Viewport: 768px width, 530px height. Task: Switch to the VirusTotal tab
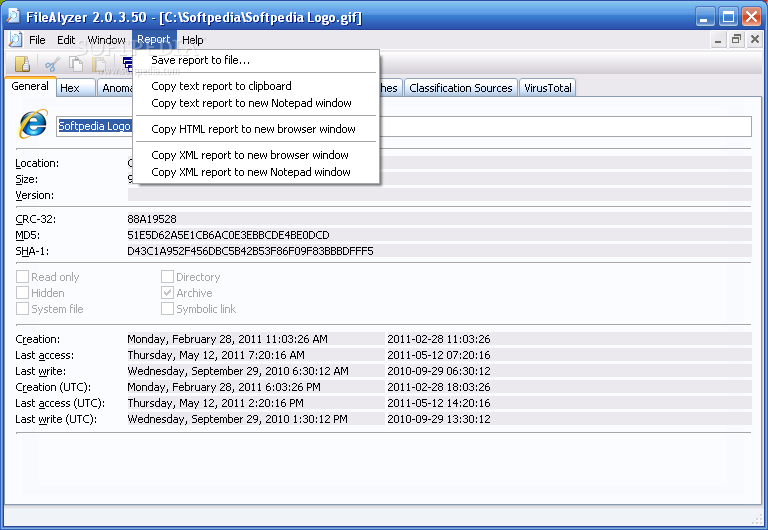click(x=548, y=88)
